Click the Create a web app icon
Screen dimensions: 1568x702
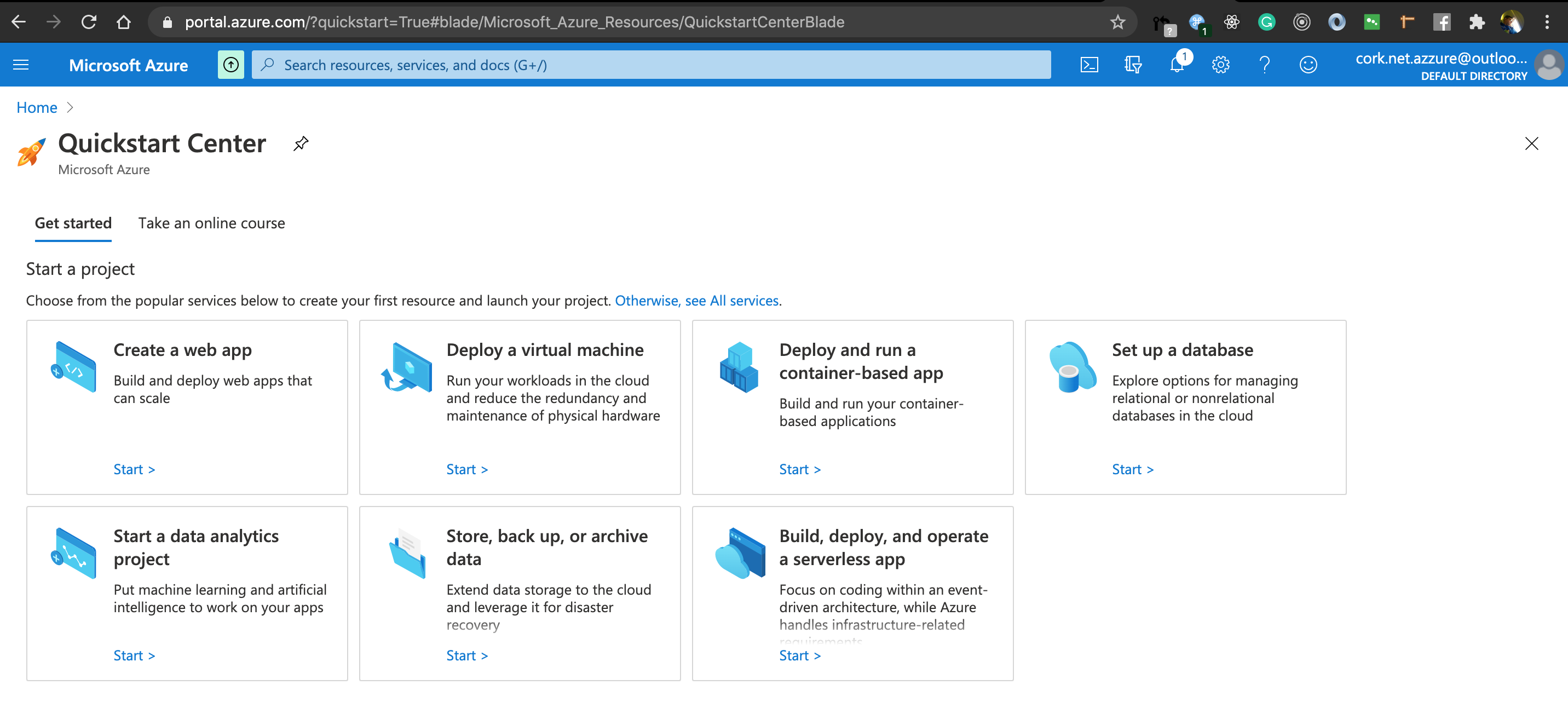click(74, 366)
